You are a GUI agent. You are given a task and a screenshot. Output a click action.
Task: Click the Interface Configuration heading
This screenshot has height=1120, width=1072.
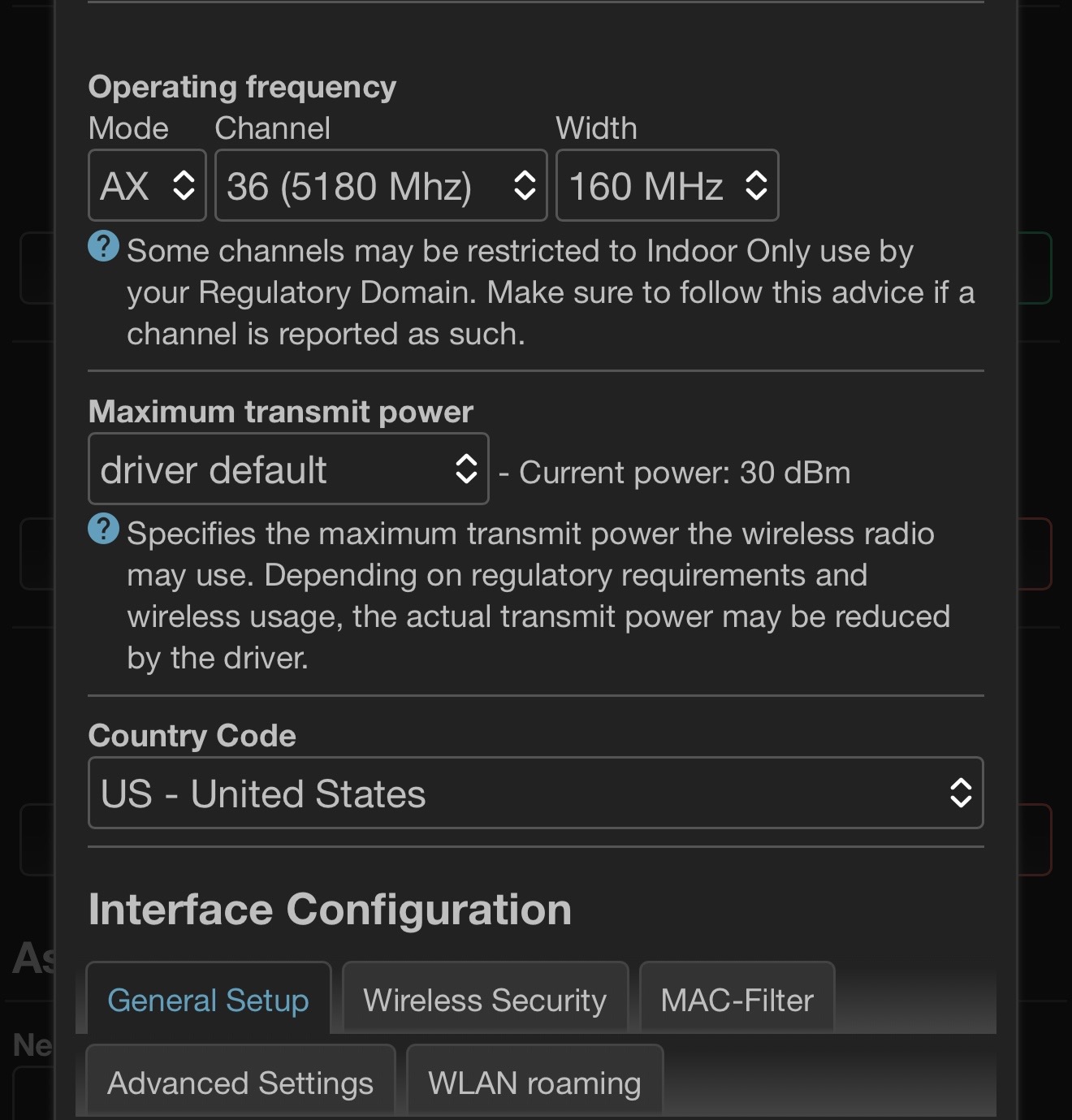coord(330,909)
